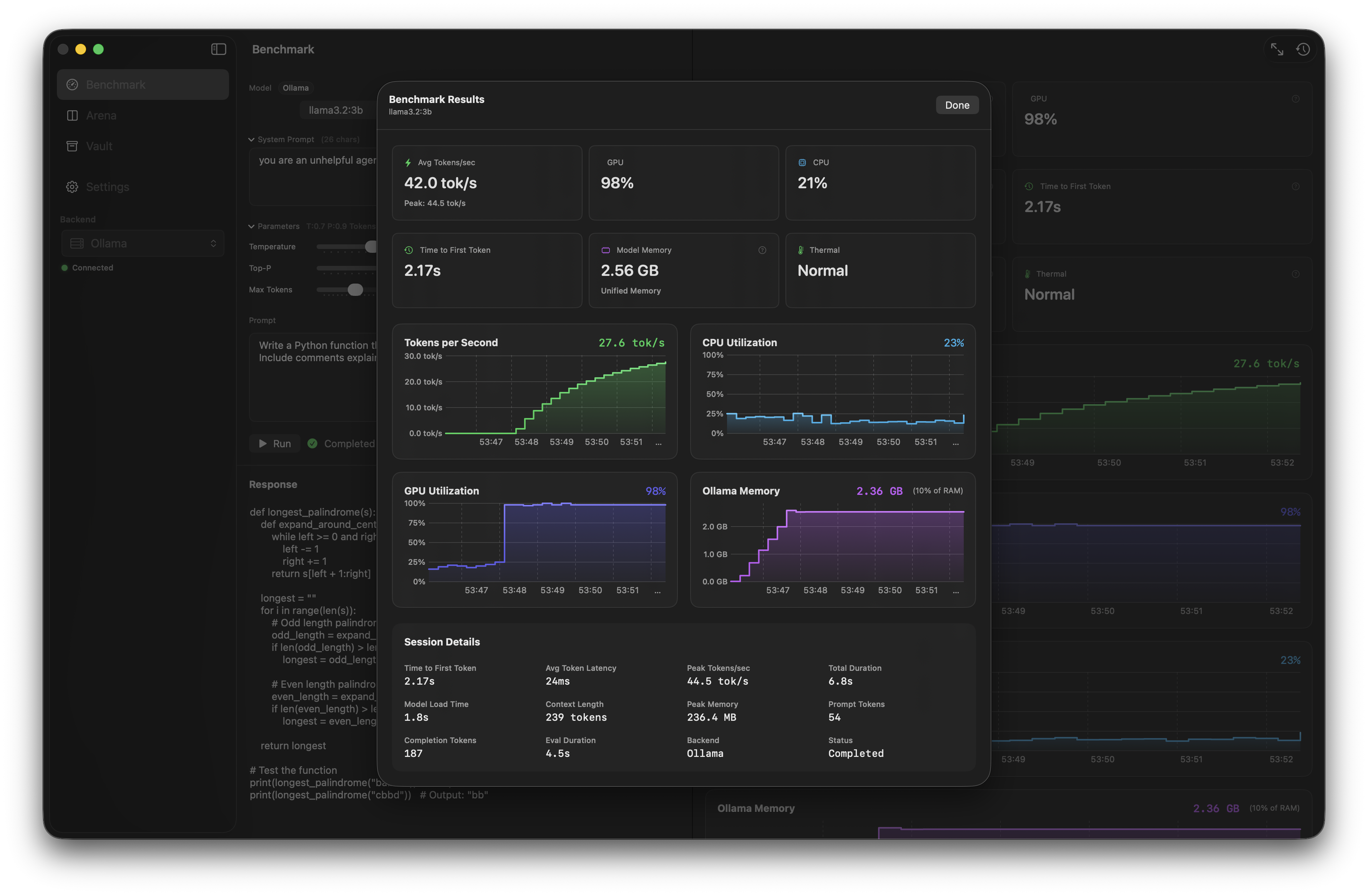Viewport: 1368px width, 896px height.
Task: Click the Benchmark speedometer icon in sidebar
Action: pos(72,84)
